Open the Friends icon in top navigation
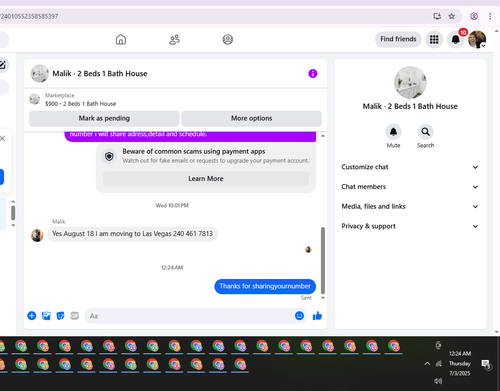 click(174, 39)
